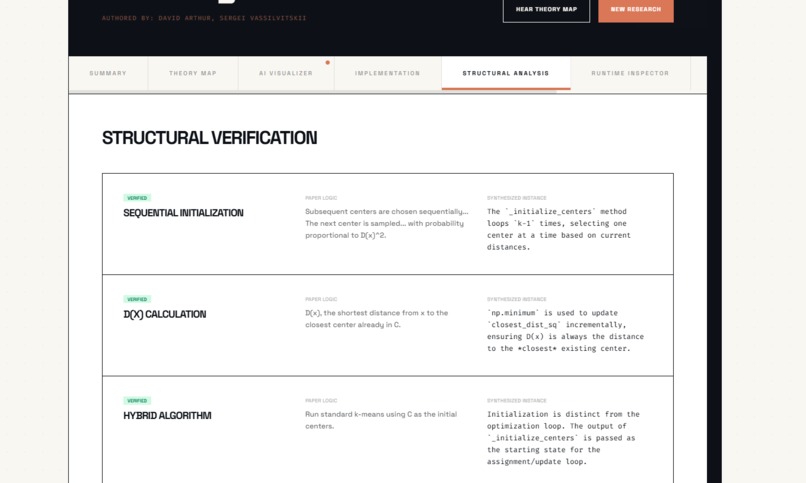Image resolution: width=806 pixels, height=483 pixels.
Task: Click the Verified badge above Sequential Initialization
Action: (x=137, y=198)
